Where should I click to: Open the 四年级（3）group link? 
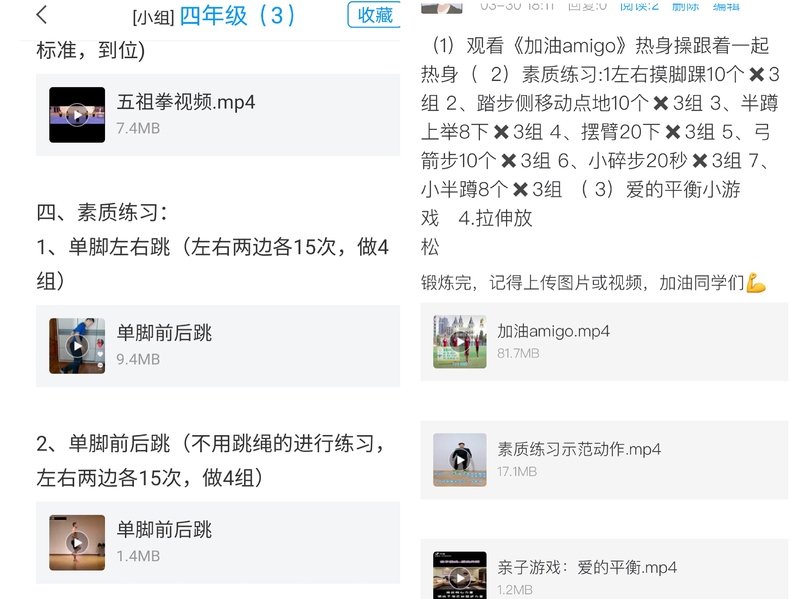237,16
